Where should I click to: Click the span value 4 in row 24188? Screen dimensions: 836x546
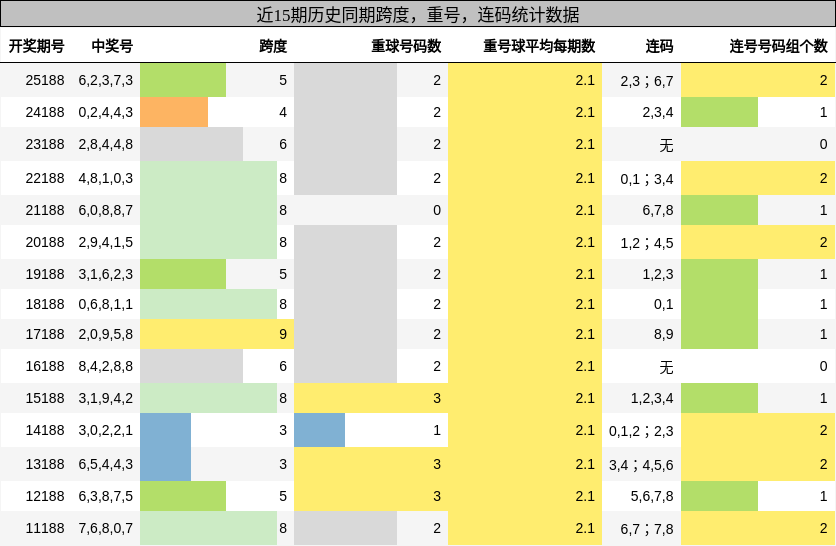283,113
